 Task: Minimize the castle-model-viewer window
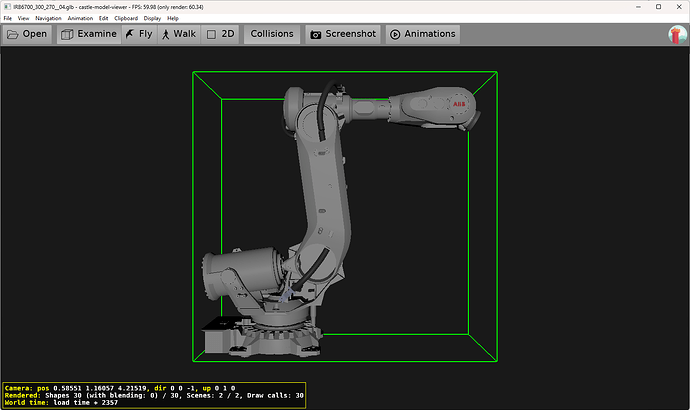(639, 7)
